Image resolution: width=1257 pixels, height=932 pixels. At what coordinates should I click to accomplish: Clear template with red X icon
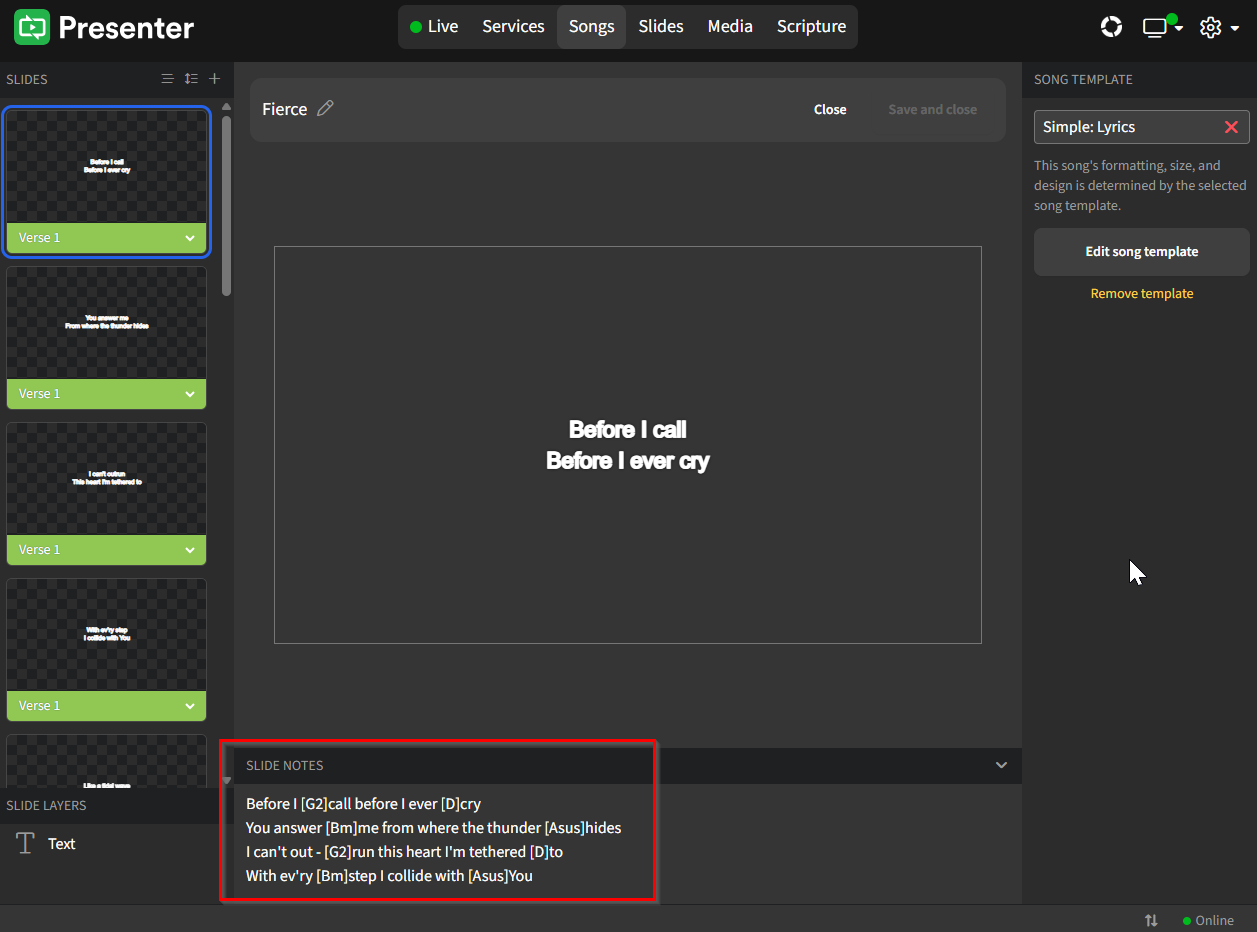pos(1231,127)
